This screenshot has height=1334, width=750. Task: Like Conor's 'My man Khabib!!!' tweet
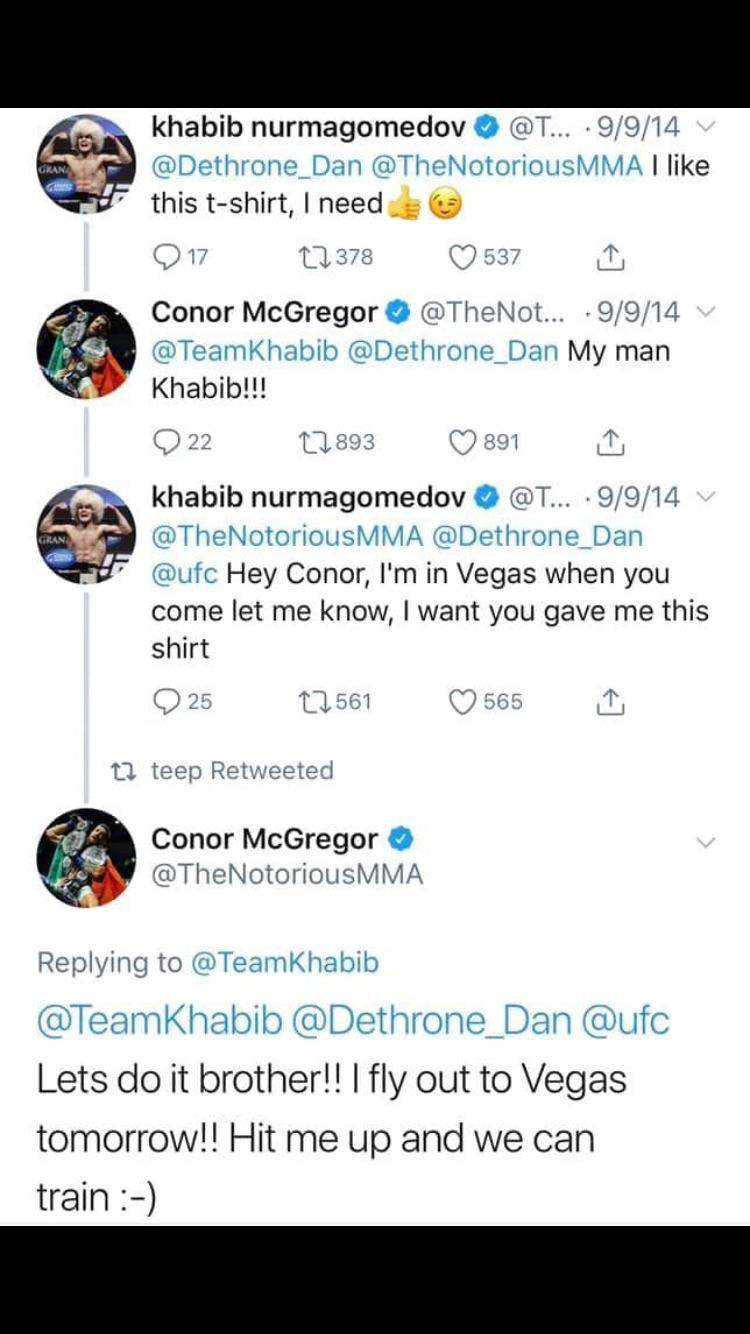pos(461,441)
